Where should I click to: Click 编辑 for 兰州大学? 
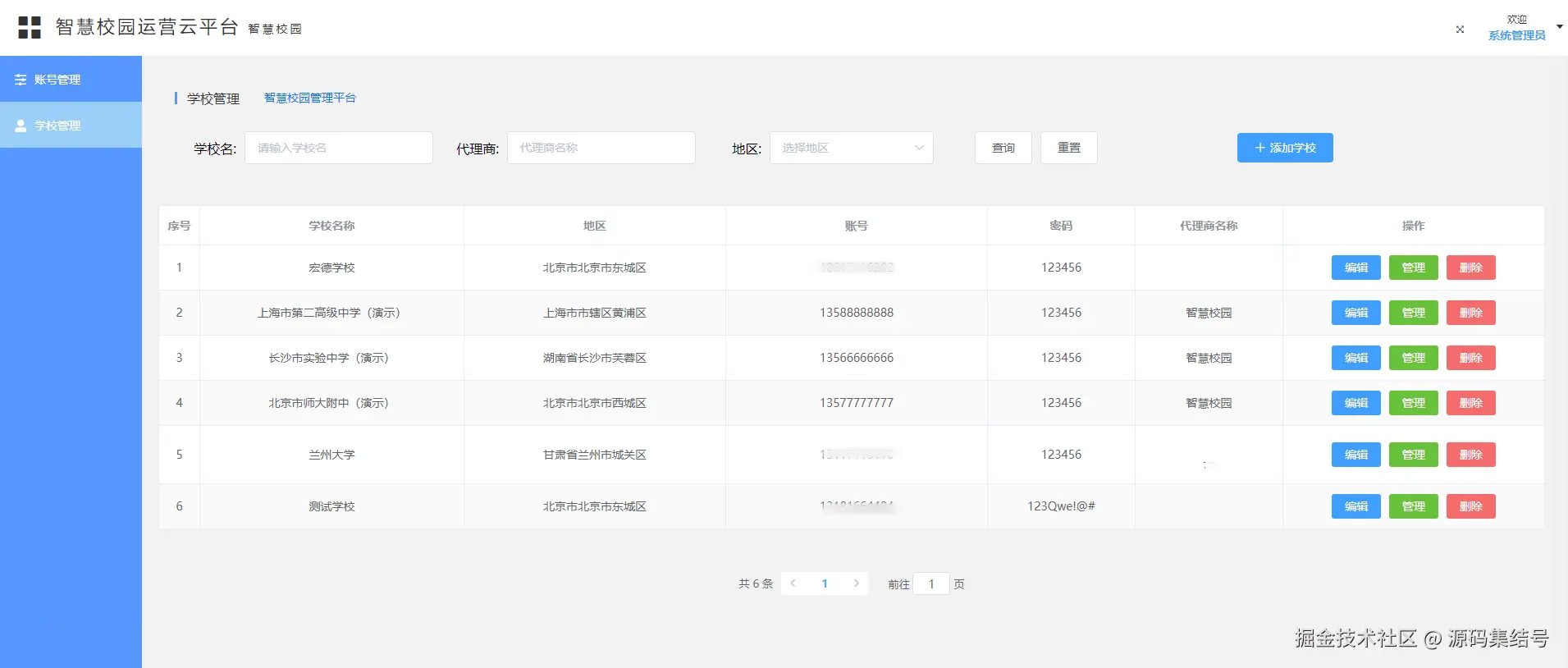1356,455
